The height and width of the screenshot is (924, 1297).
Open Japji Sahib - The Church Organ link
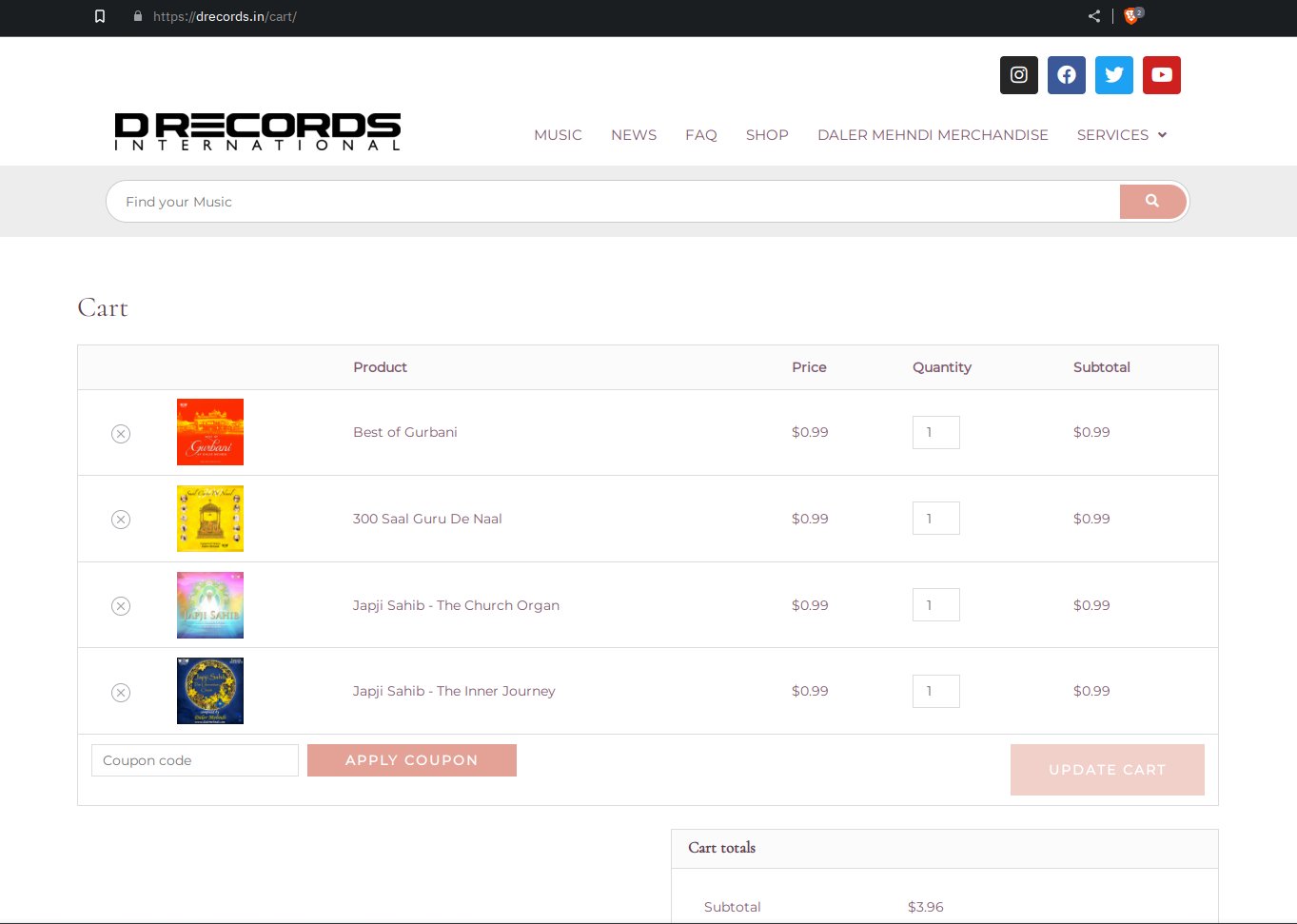[456, 605]
